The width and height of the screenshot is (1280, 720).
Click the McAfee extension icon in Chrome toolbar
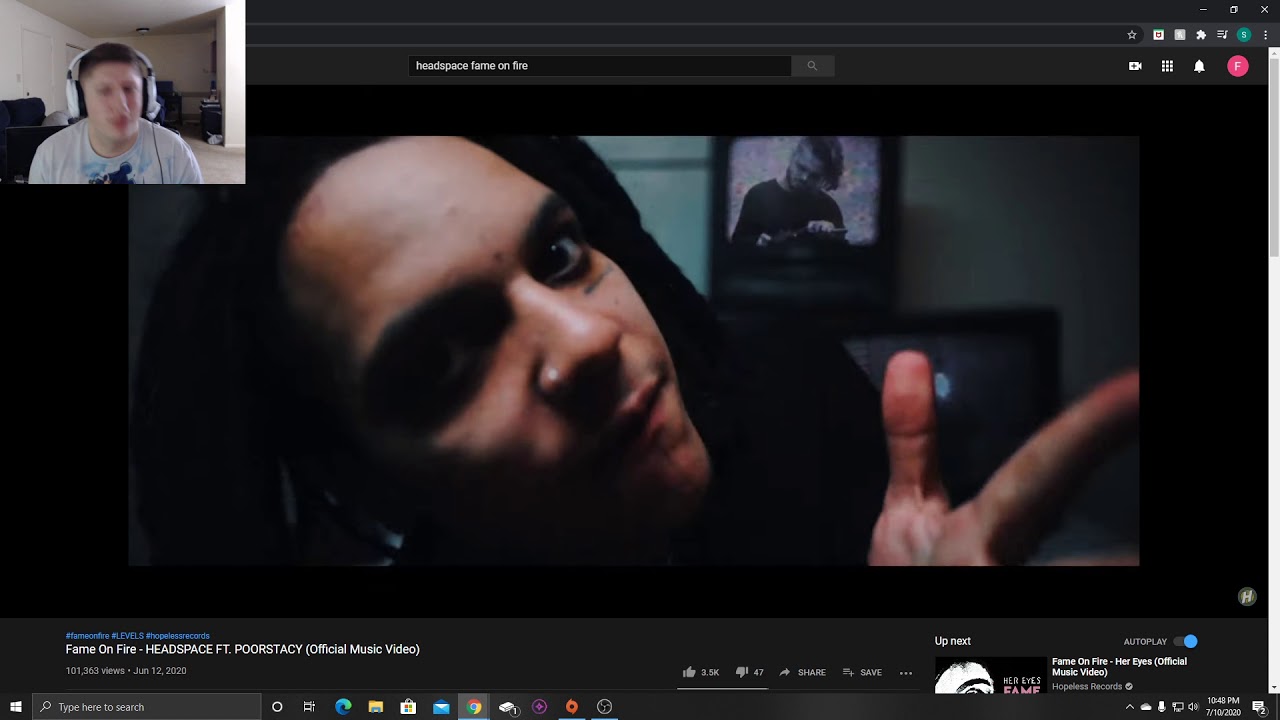click(1158, 35)
